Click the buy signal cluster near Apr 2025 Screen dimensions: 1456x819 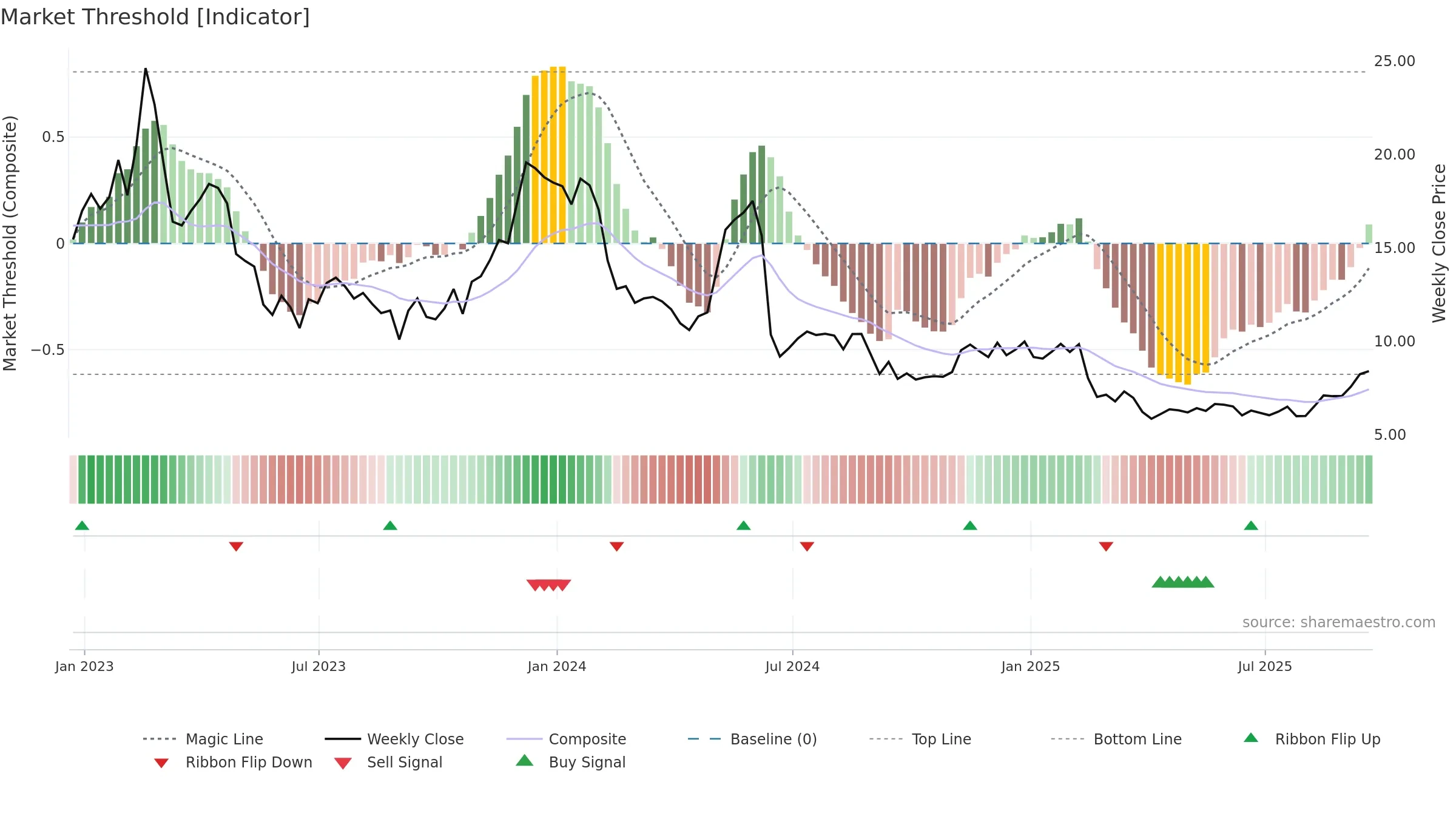pyautogui.click(x=1183, y=582)
